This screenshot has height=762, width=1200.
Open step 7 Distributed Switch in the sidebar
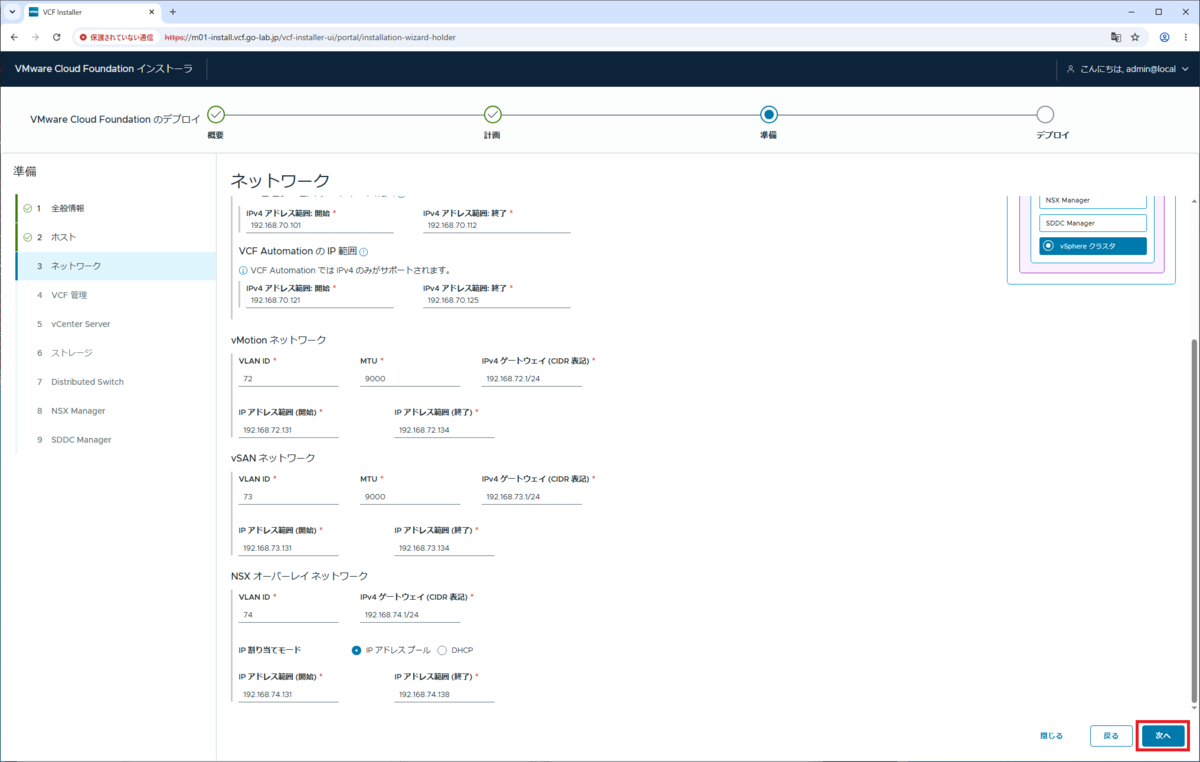pos(116,382)
